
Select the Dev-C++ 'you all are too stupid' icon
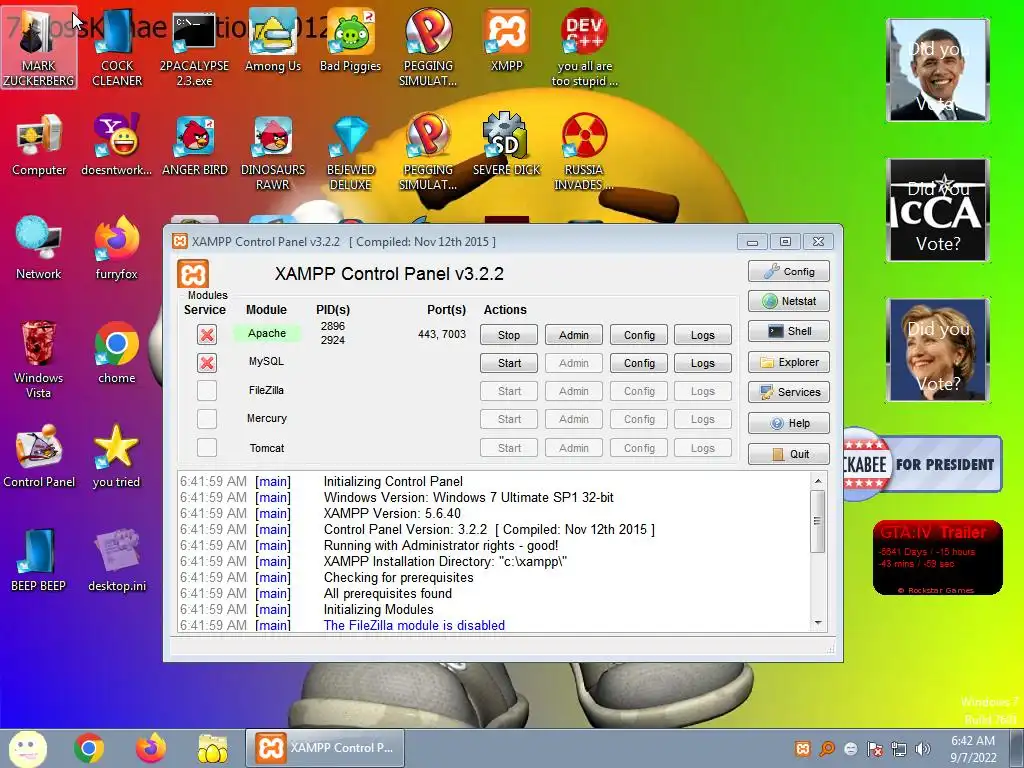coord(584,49)
